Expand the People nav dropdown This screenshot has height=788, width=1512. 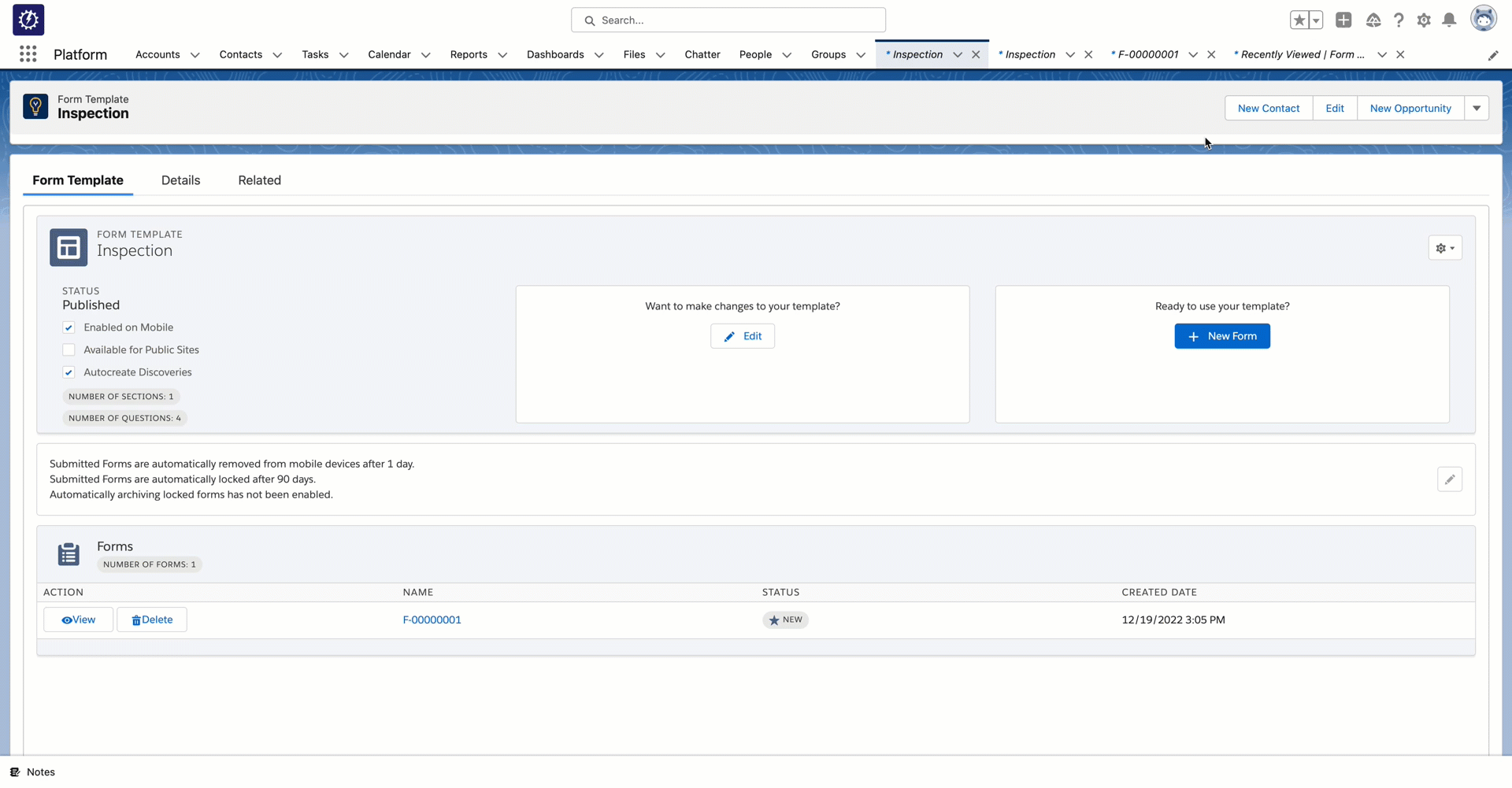(787, 55)
